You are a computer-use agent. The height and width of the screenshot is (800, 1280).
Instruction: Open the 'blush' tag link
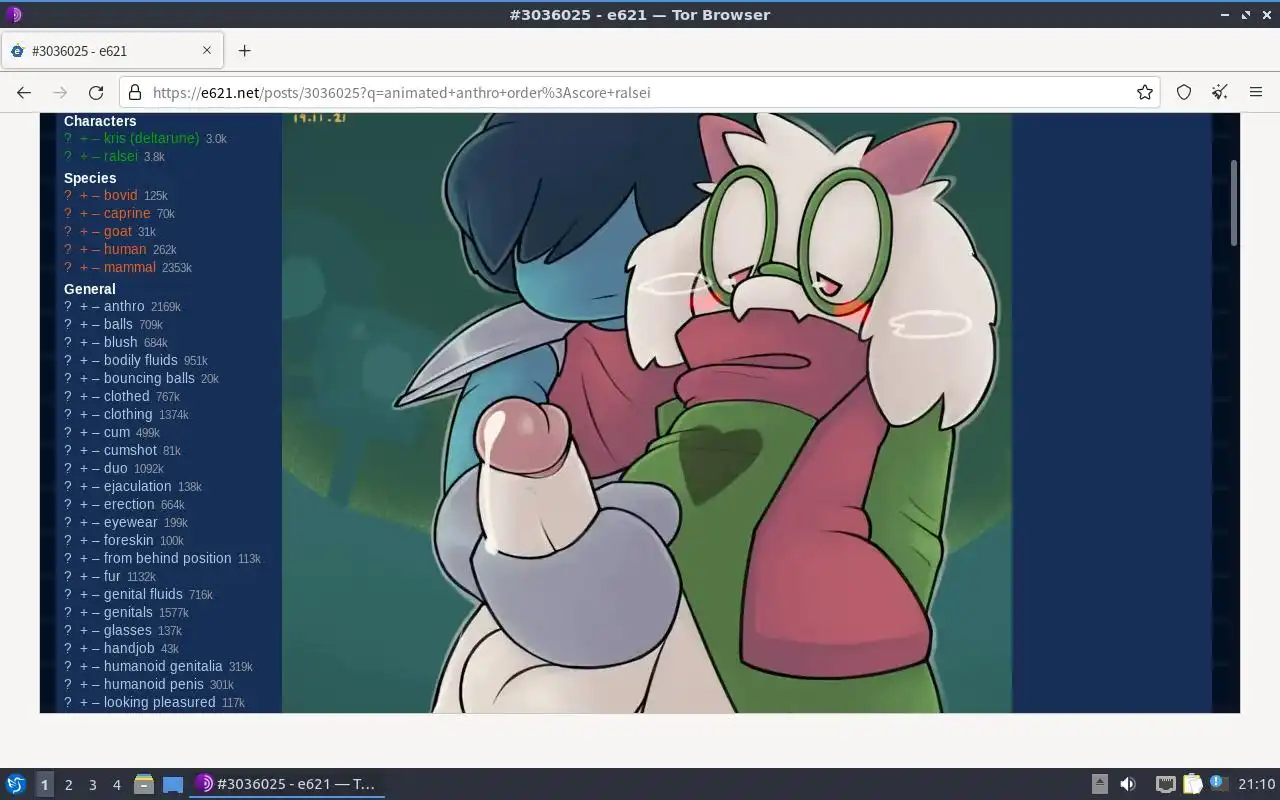coord(121,342)
